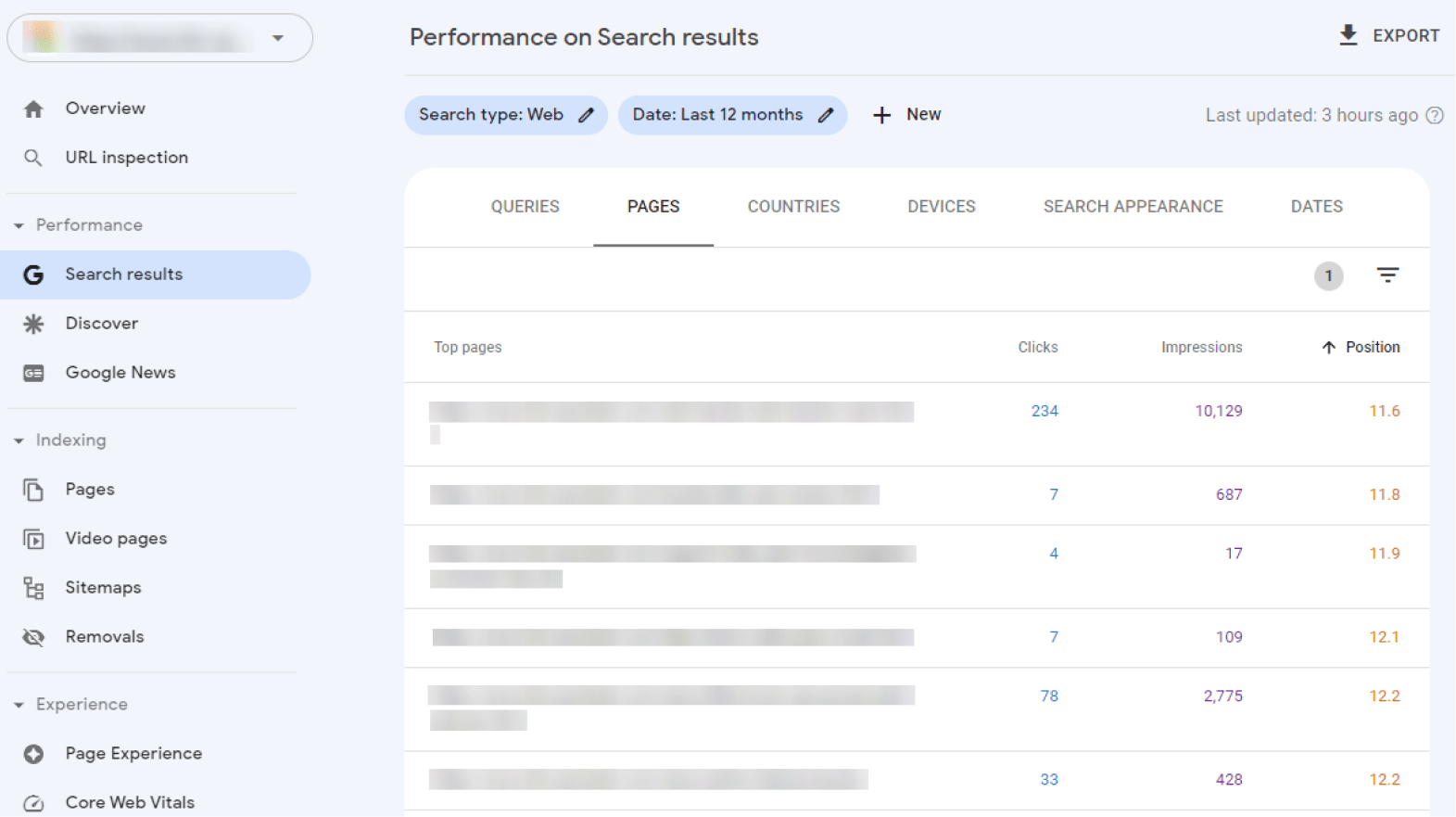
Task: Open the property selector dropdown
Action: pos(159,38)
